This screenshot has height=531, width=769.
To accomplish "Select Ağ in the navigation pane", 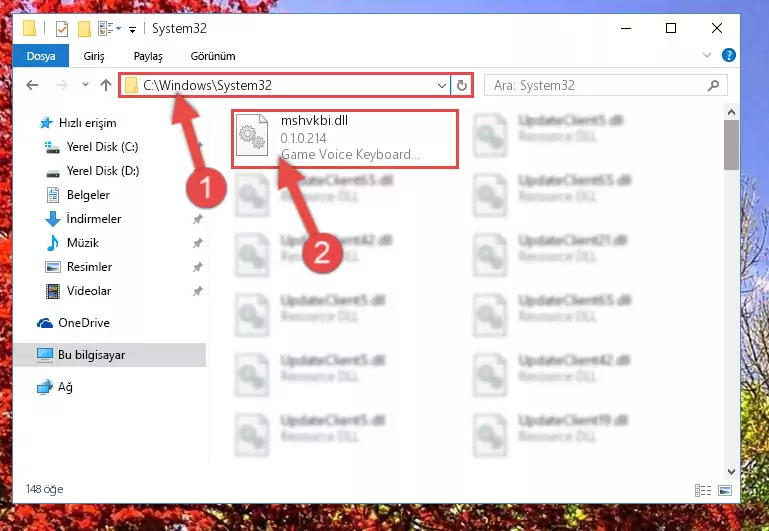I will pyautogui.click(x=65, y=387).
